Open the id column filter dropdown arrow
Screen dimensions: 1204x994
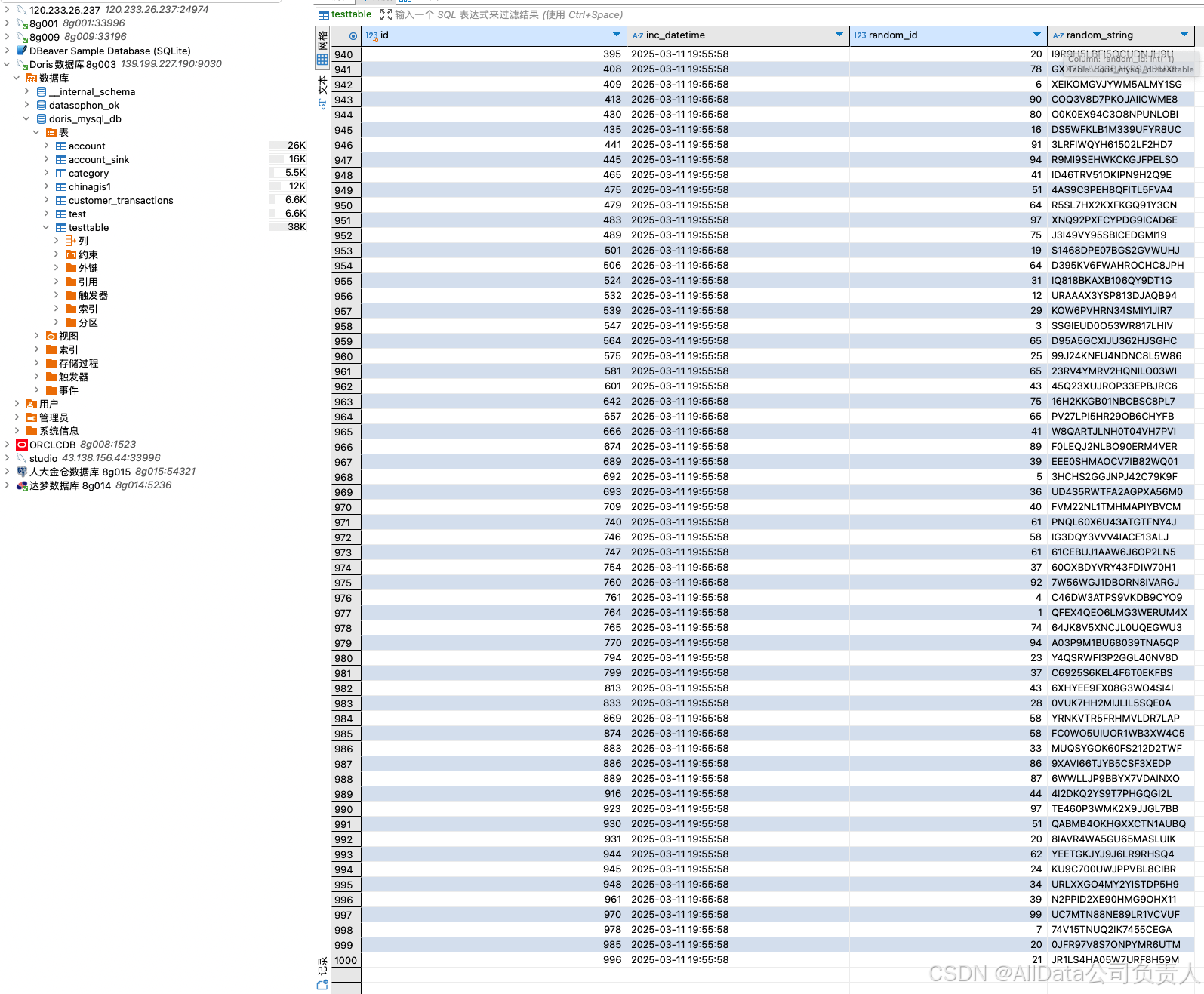(x=617, y=35)
